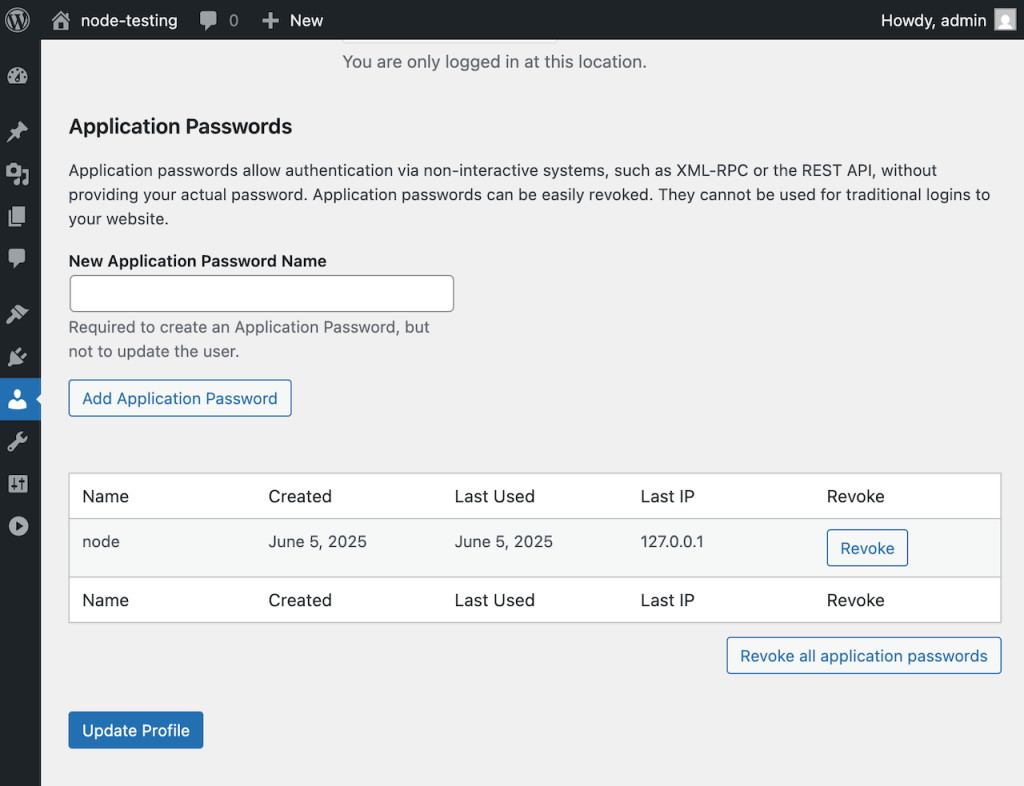Screen dimensions: 1024x786
Task: Click the Update Profile button
Action: [x=136, y=730]
